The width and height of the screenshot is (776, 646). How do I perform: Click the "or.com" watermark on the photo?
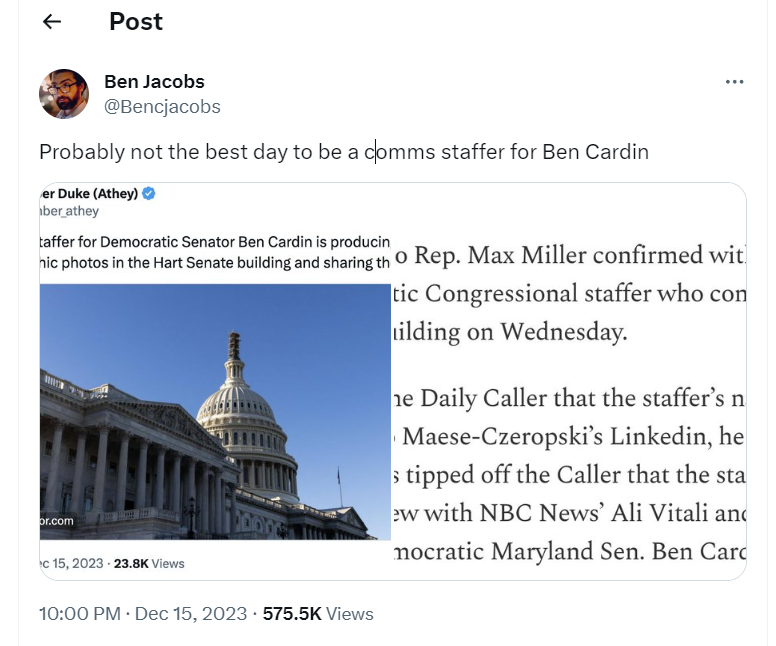(59, 522)
